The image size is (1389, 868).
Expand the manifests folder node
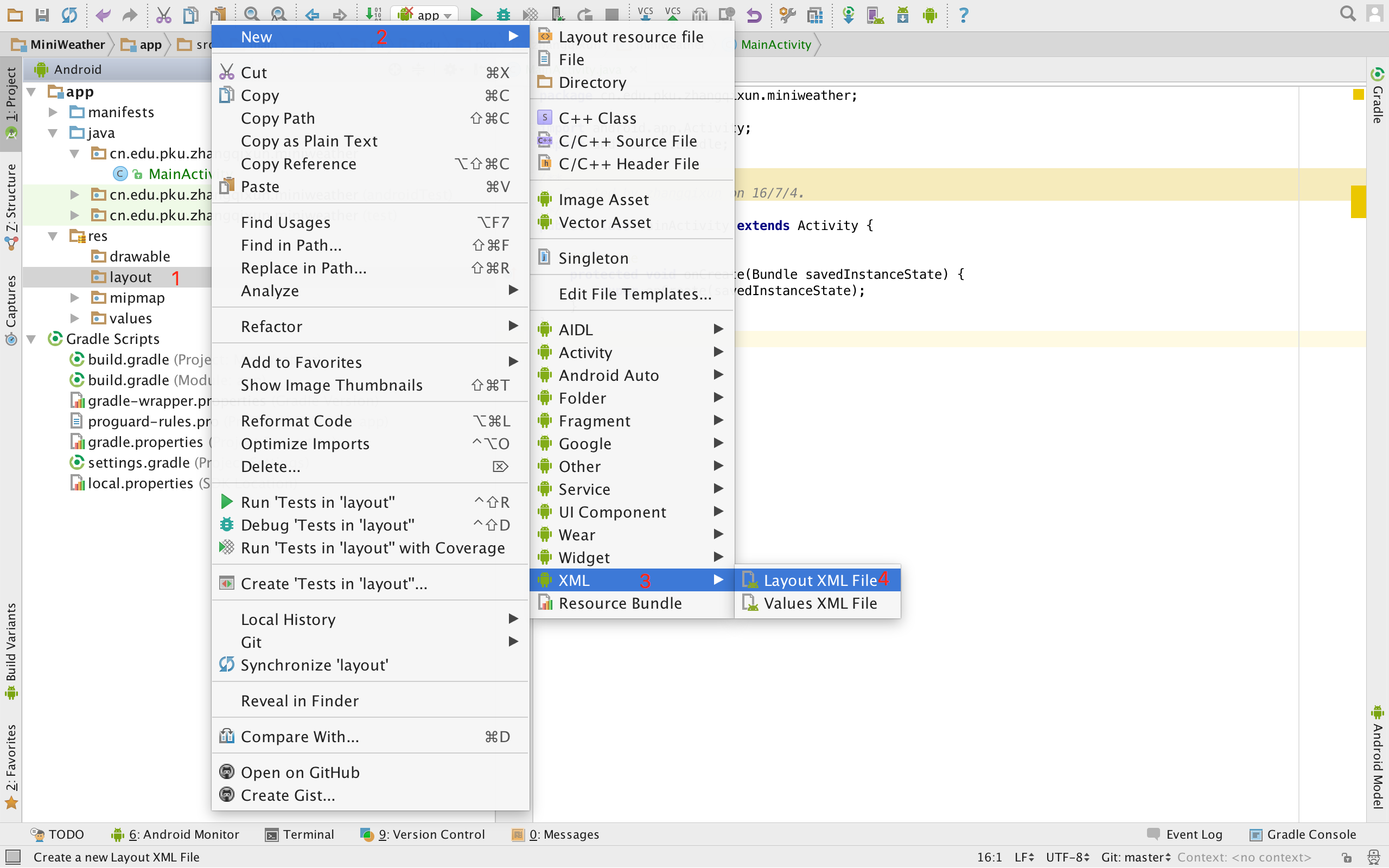click(x=53, y=112)
